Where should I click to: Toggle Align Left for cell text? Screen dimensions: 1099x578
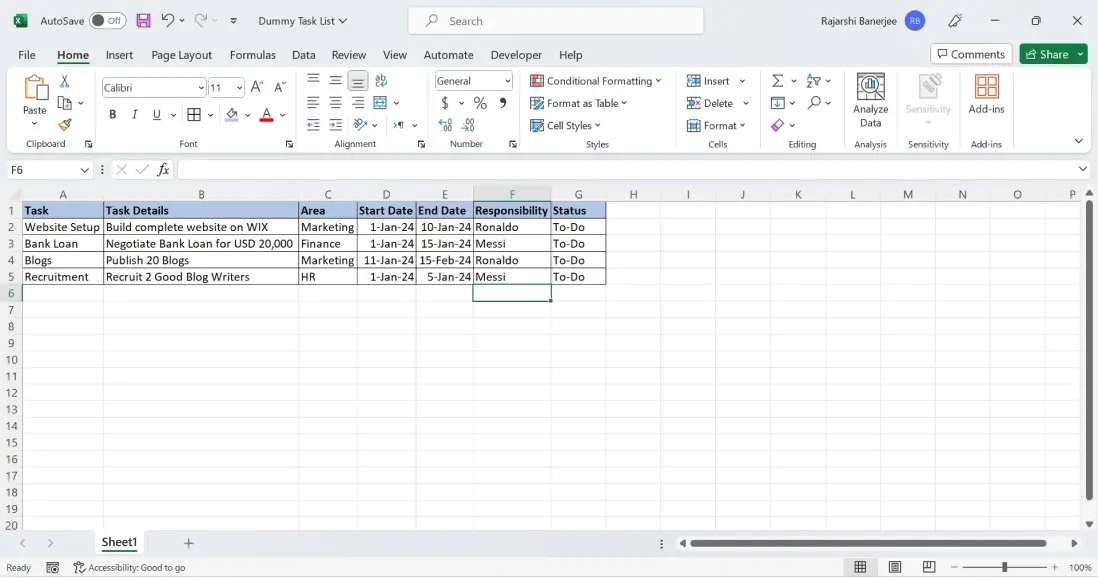[x=313, y=103]
